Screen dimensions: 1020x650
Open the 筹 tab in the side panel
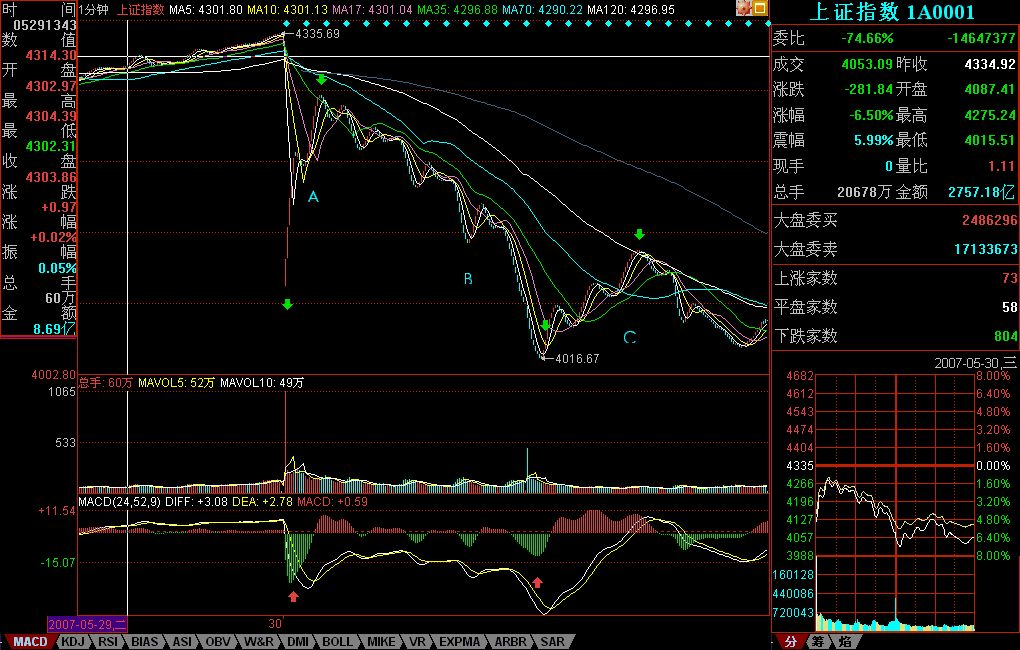[x=817, y=641]
